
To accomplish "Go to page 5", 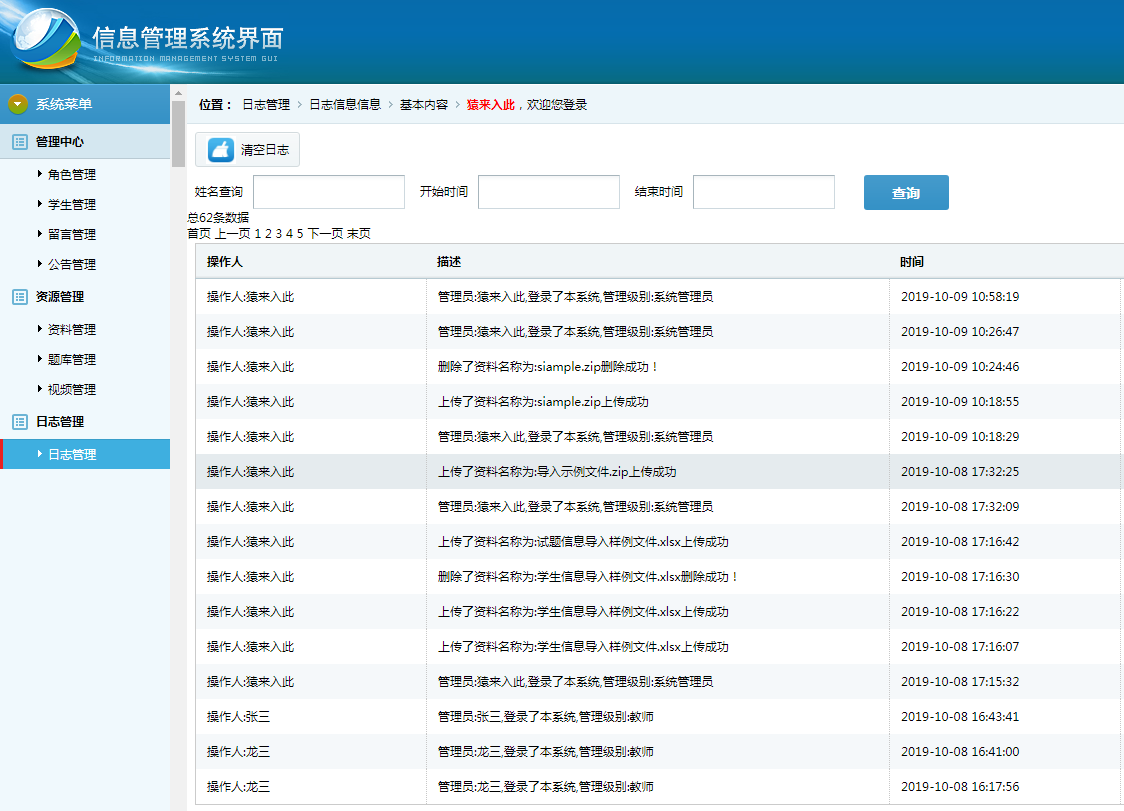I will pos(300,234).
